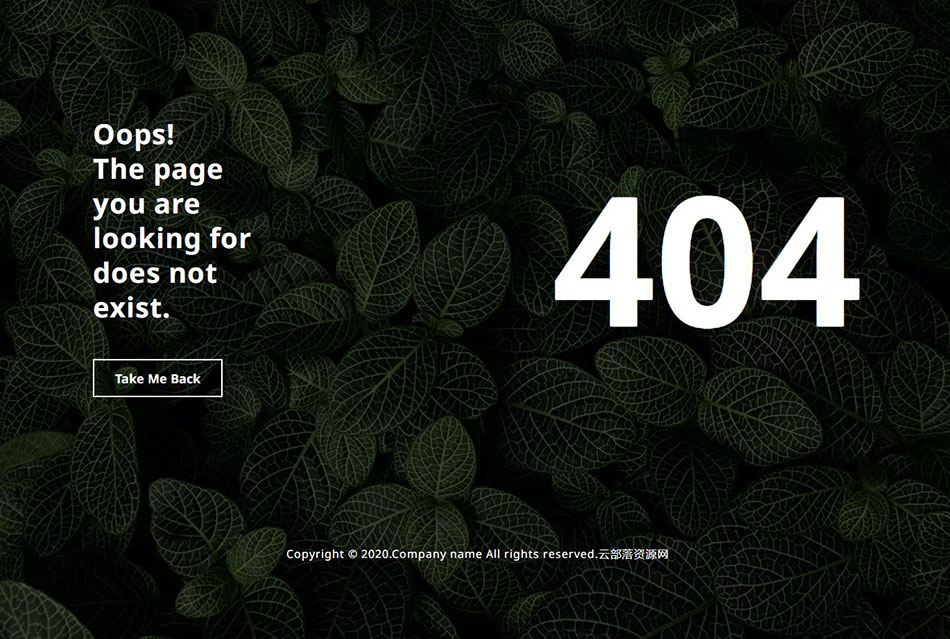
Task: Click the Take Me Back button
Action: click(158, 378)
